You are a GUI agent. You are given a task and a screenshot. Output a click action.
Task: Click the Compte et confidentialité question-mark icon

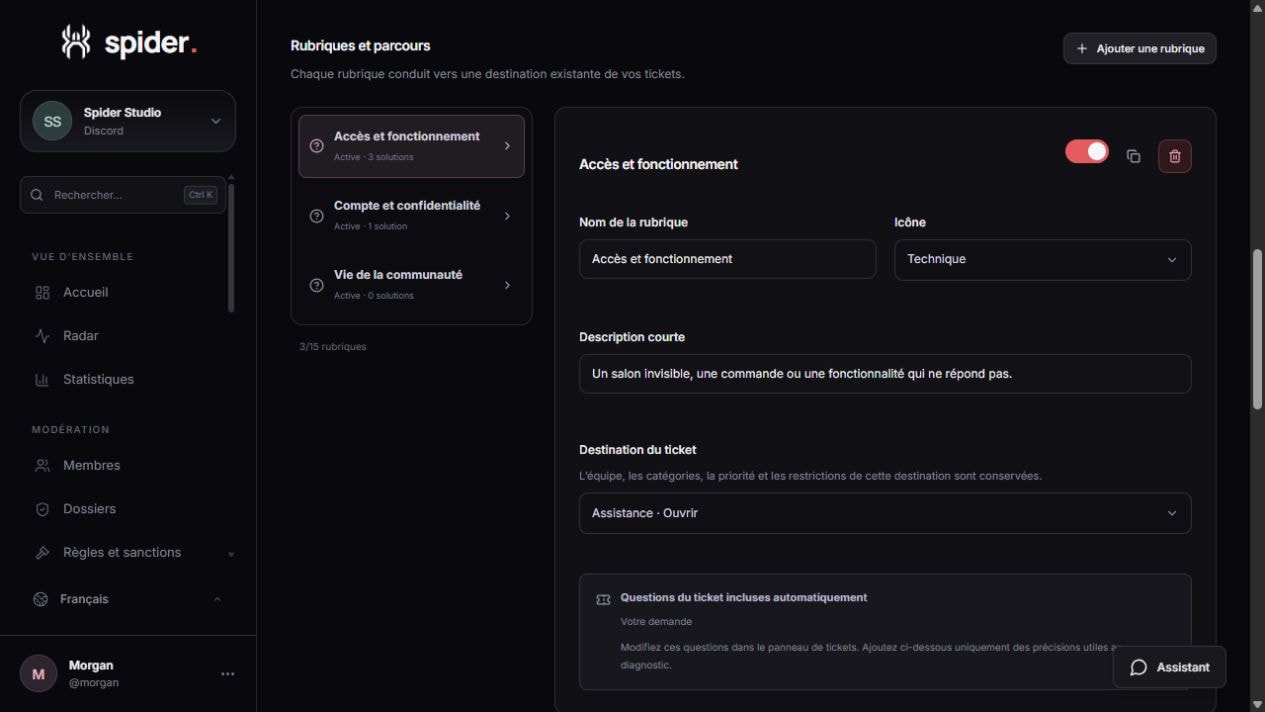click(x=317, y=216)
